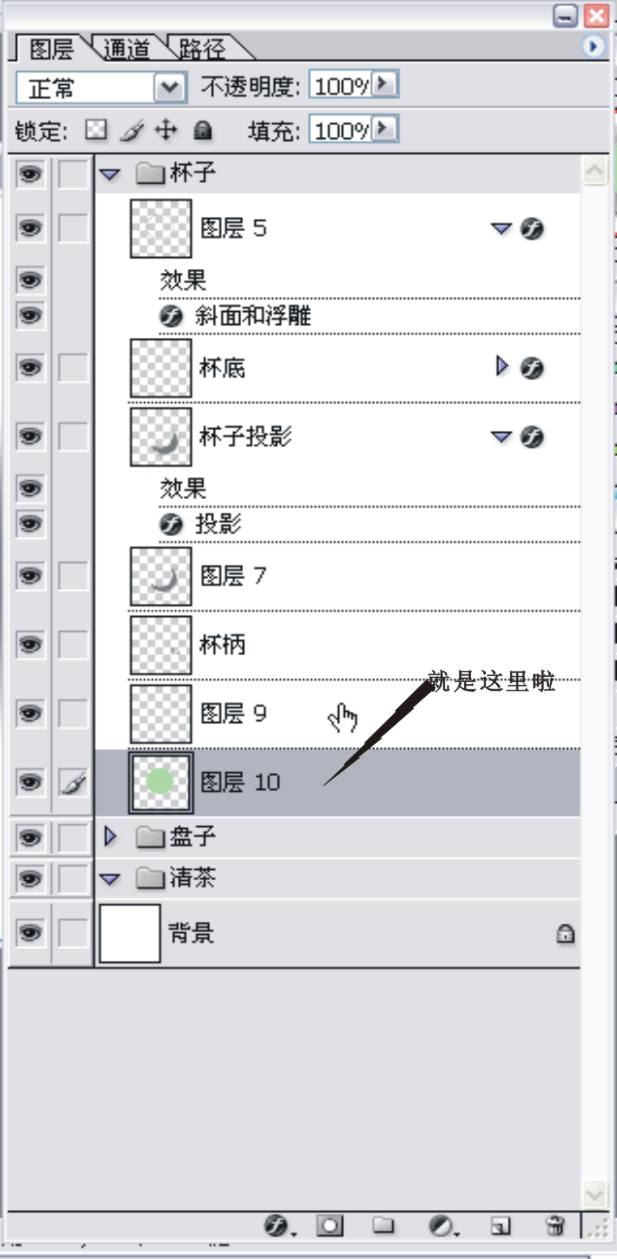Toggle visibility of 图层 7

coord(30,576)
